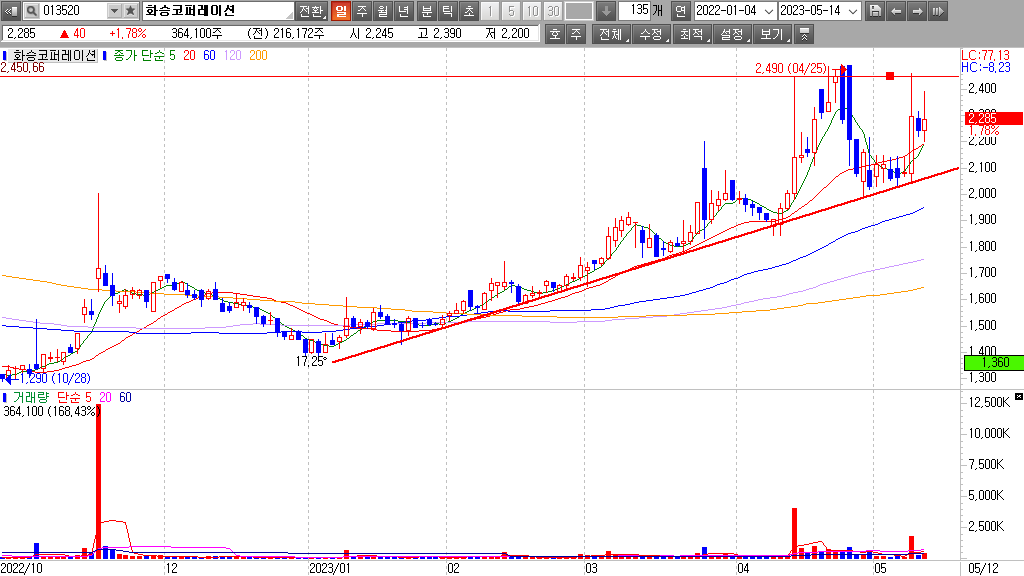Open the 수정 menu
The image size is (1024, 576).
pos(652,34)
